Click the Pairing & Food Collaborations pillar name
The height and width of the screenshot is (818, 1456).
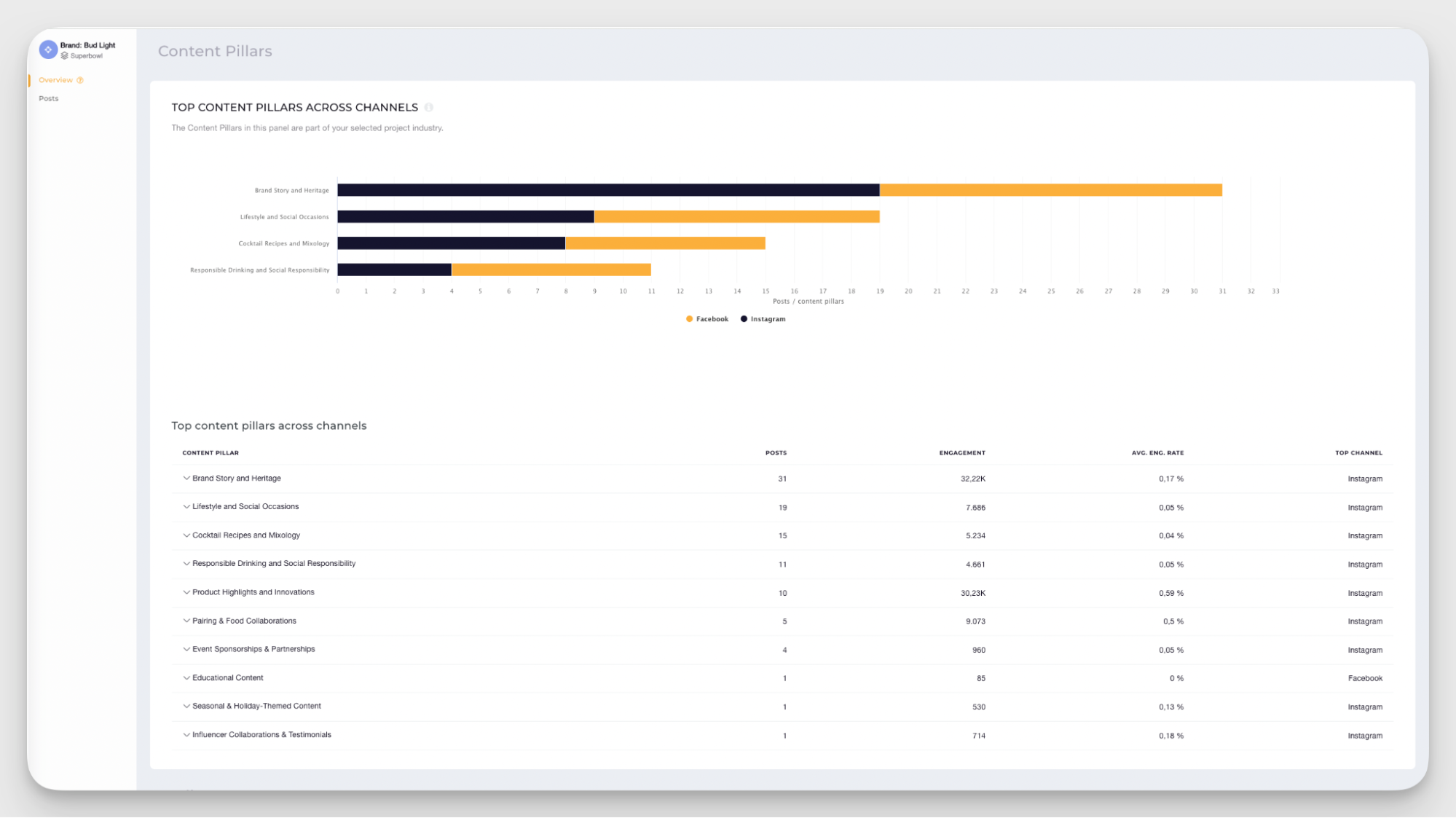click(x=243, y=621)
